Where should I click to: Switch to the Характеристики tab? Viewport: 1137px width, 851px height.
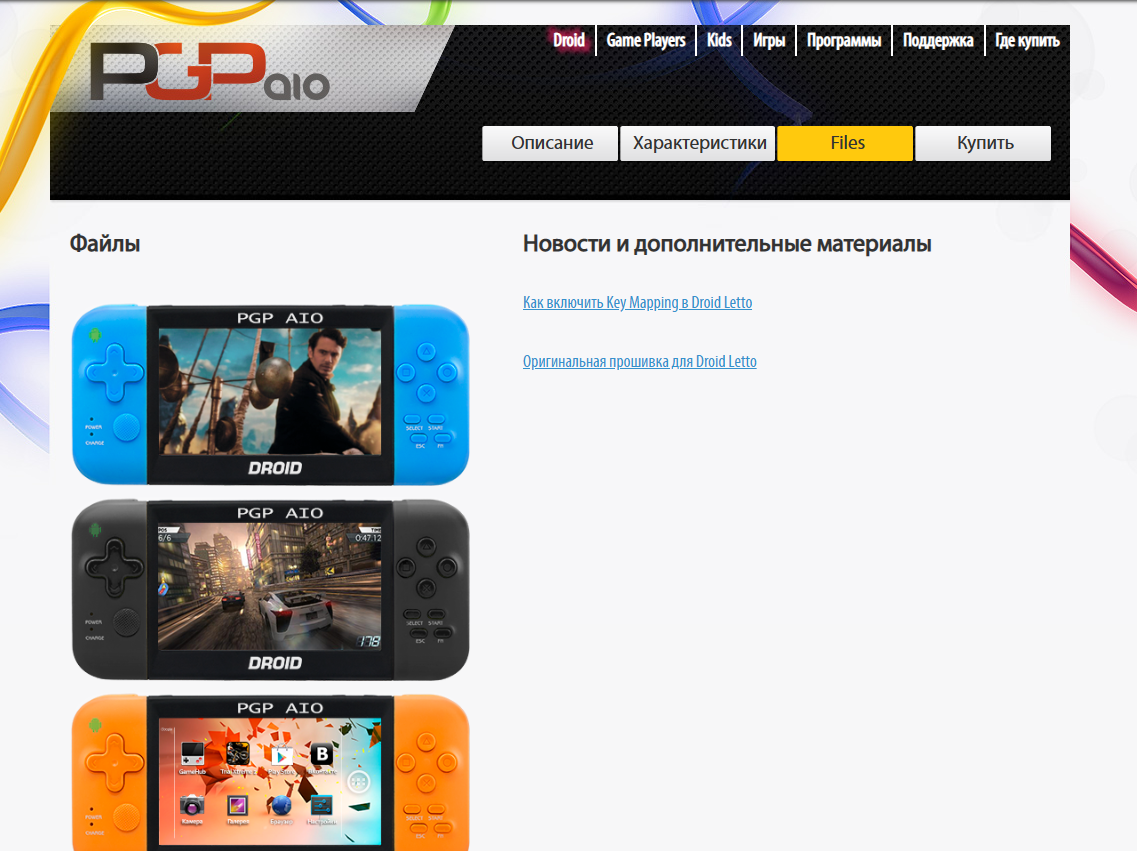click(x=698, y=143)
